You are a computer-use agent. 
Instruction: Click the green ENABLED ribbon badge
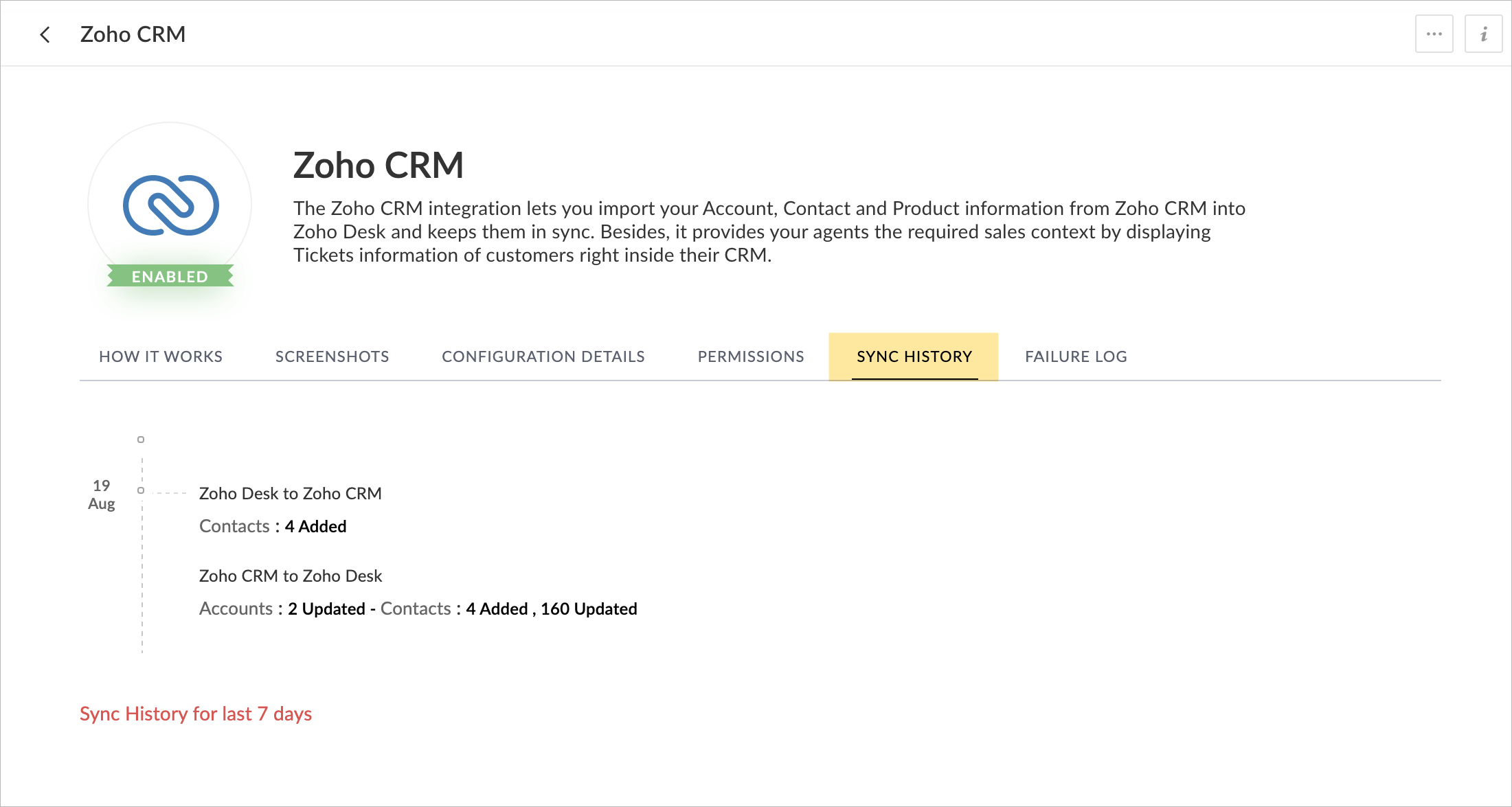coord(170,276)
